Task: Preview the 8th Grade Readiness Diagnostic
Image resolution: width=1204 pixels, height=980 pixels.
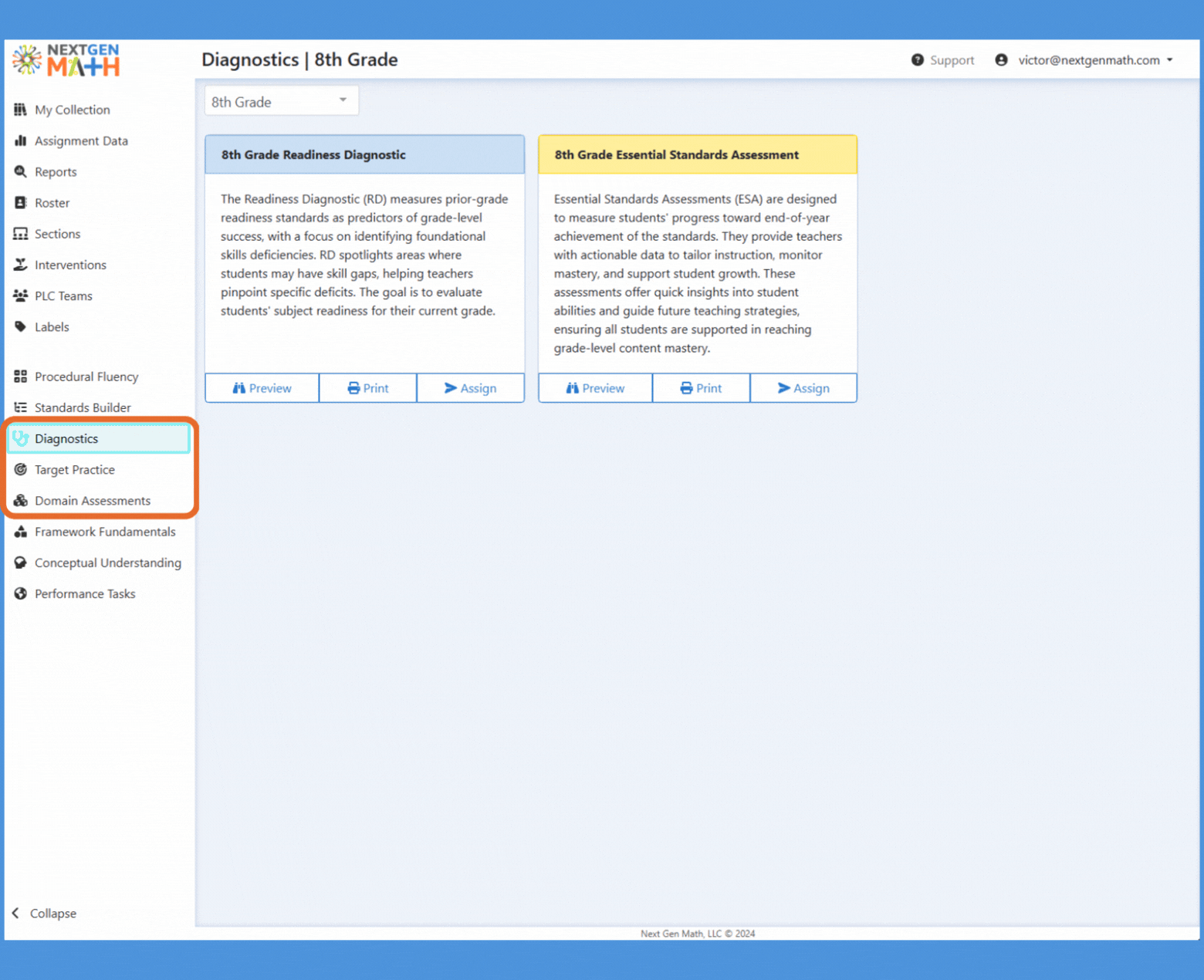Action: pos(262,388)
